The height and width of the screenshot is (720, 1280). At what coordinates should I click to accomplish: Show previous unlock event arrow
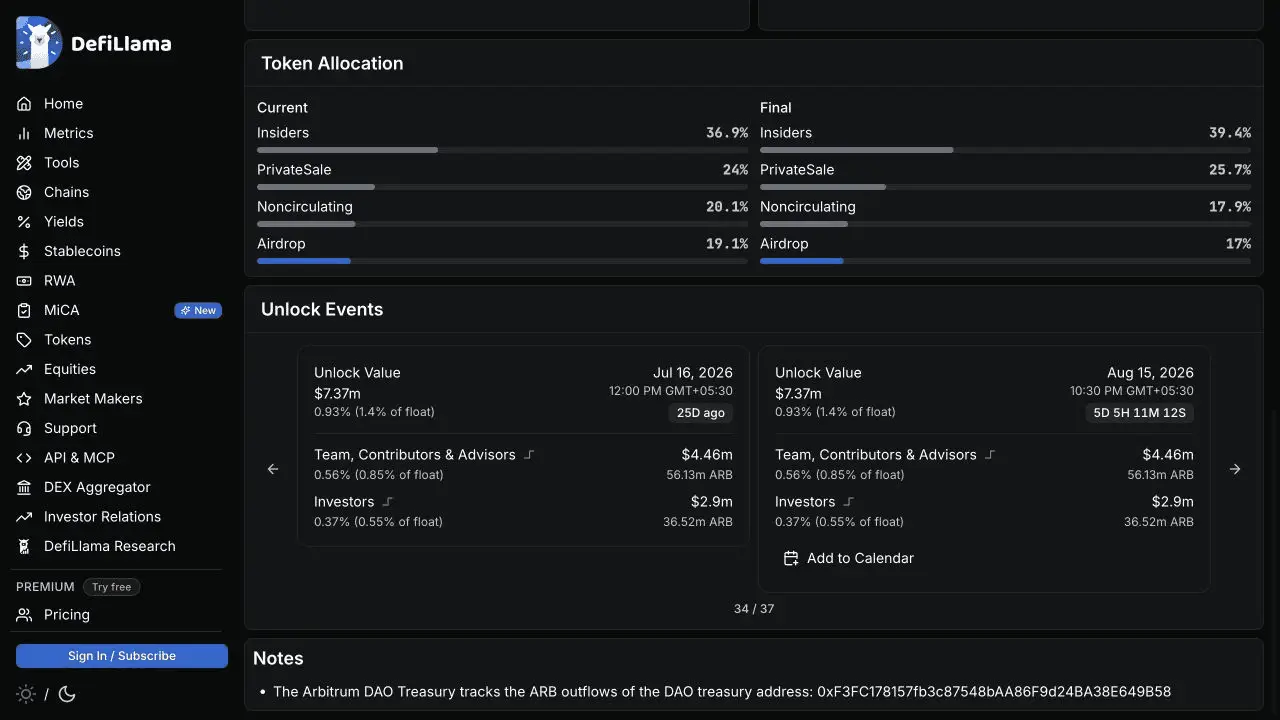pos(273,469)
